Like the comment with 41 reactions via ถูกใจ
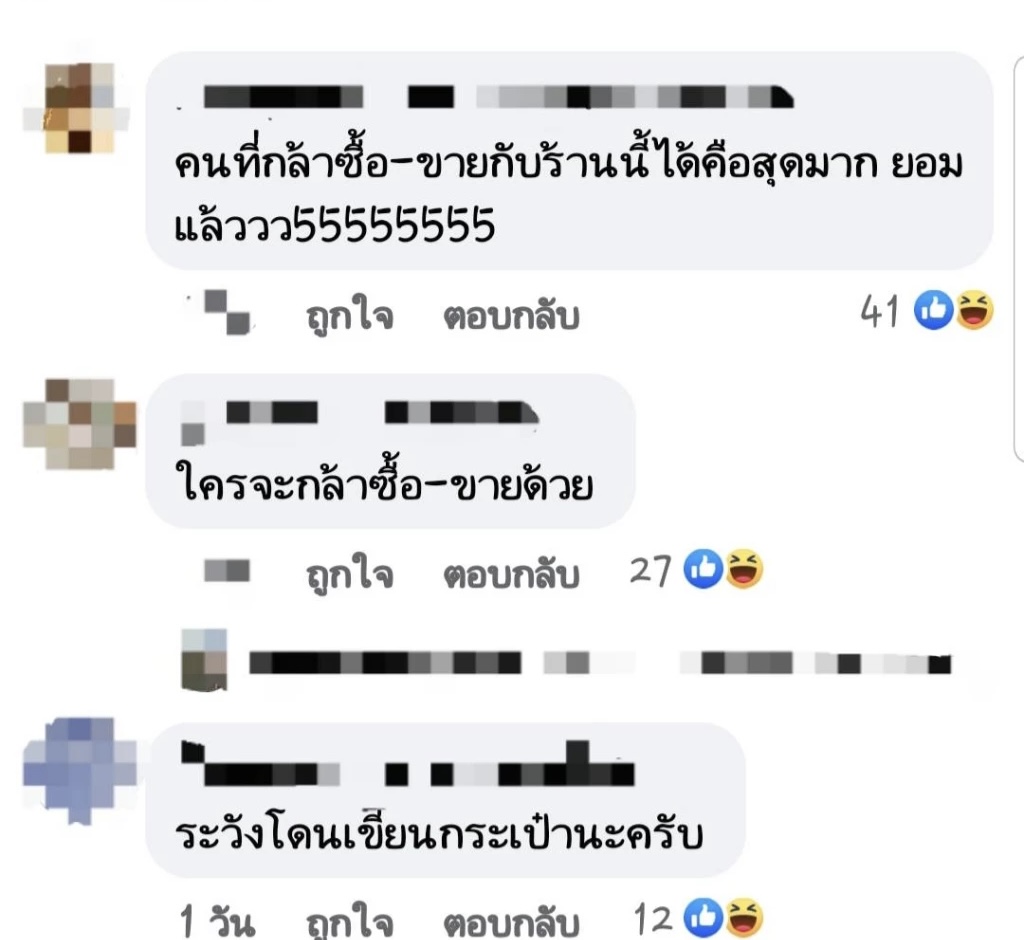 350,316
